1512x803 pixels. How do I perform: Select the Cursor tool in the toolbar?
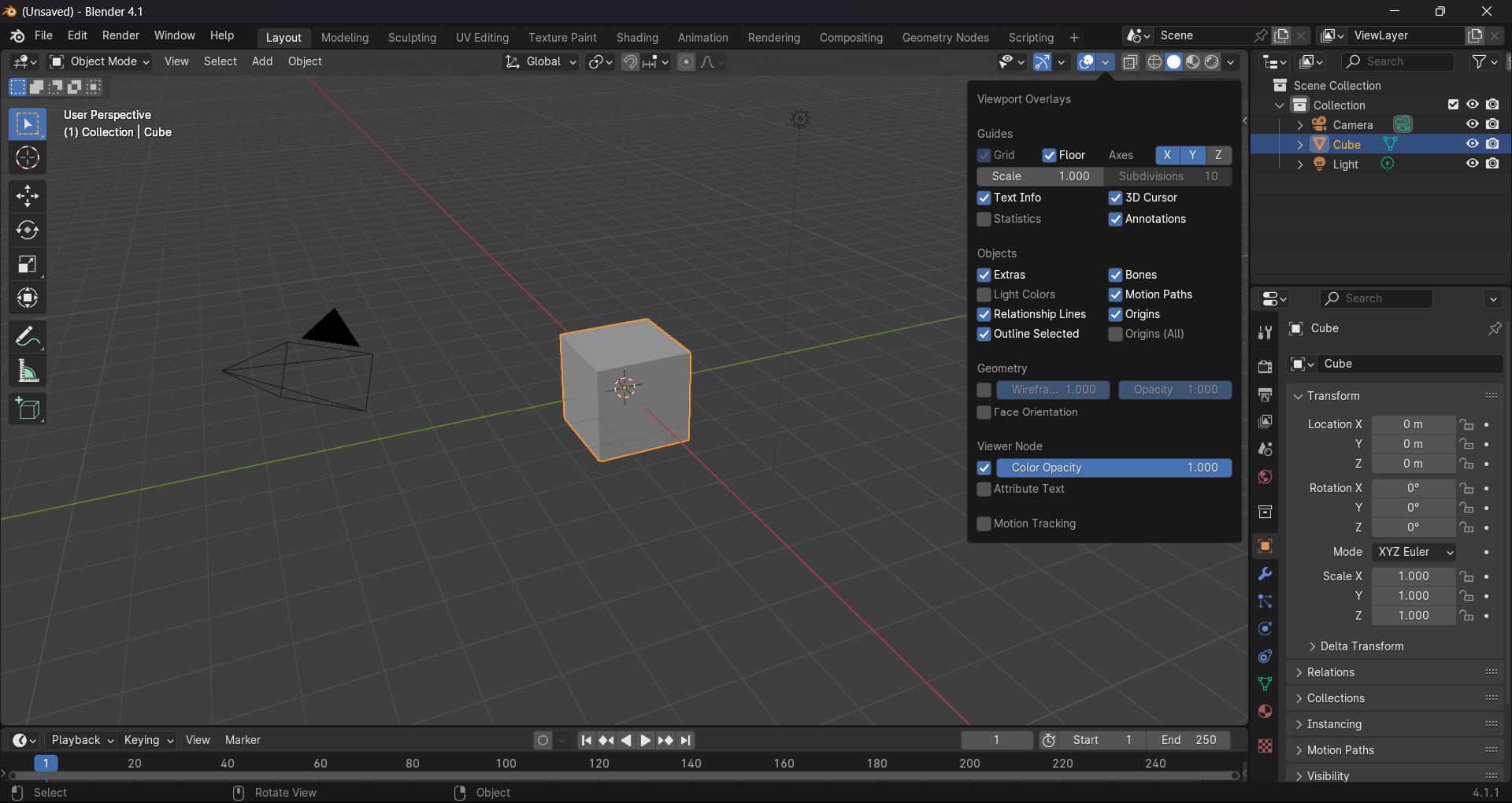pos(28,158)
